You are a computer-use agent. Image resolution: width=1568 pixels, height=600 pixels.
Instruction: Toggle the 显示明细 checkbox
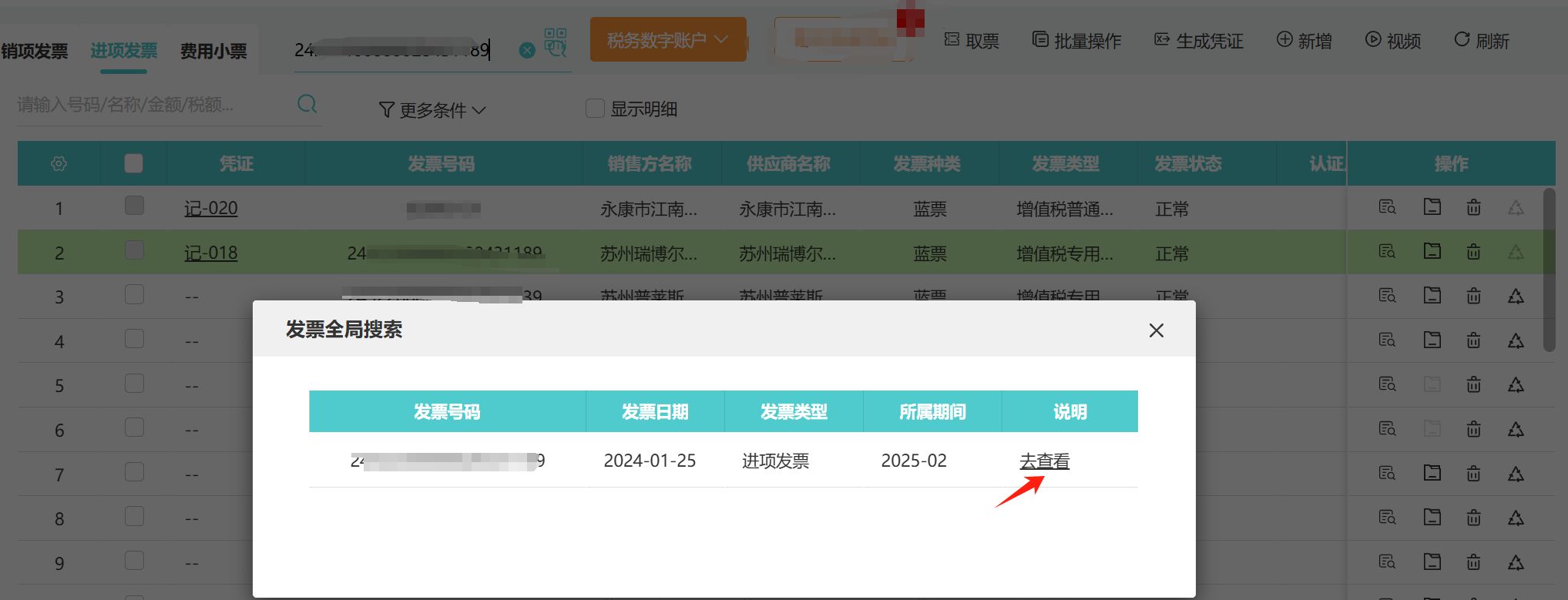[595, 109]
